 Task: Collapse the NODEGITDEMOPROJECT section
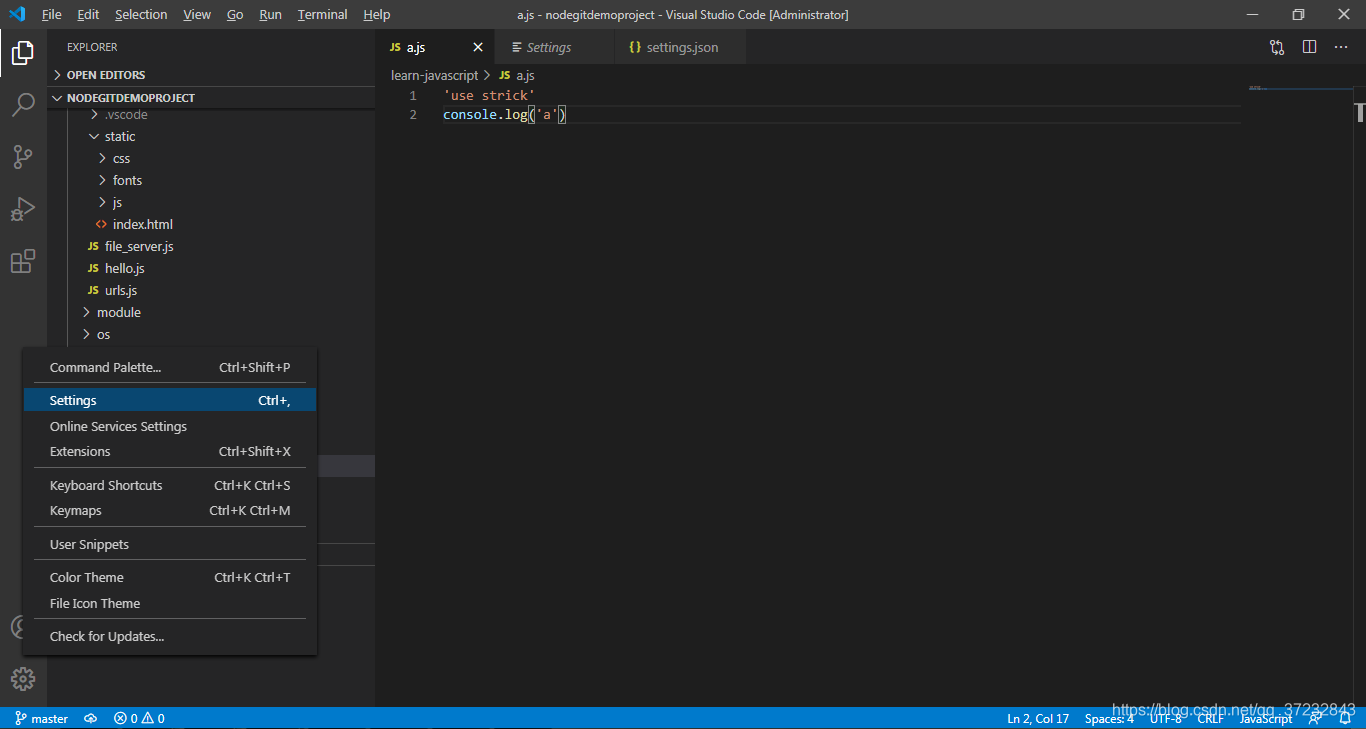(x=211, y=98)
